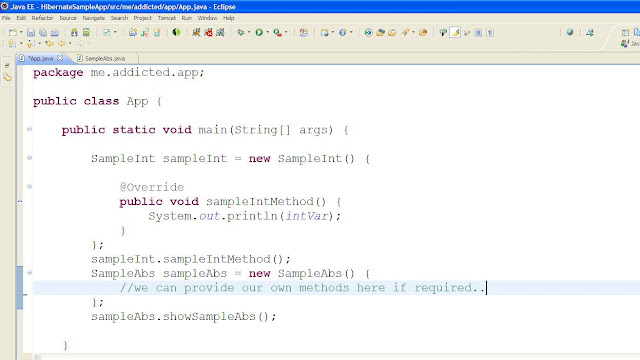640x360 pixels.
Task: Click on "sampleAbs.showSampleAbs();" line
Action: (x=184, y=316)
